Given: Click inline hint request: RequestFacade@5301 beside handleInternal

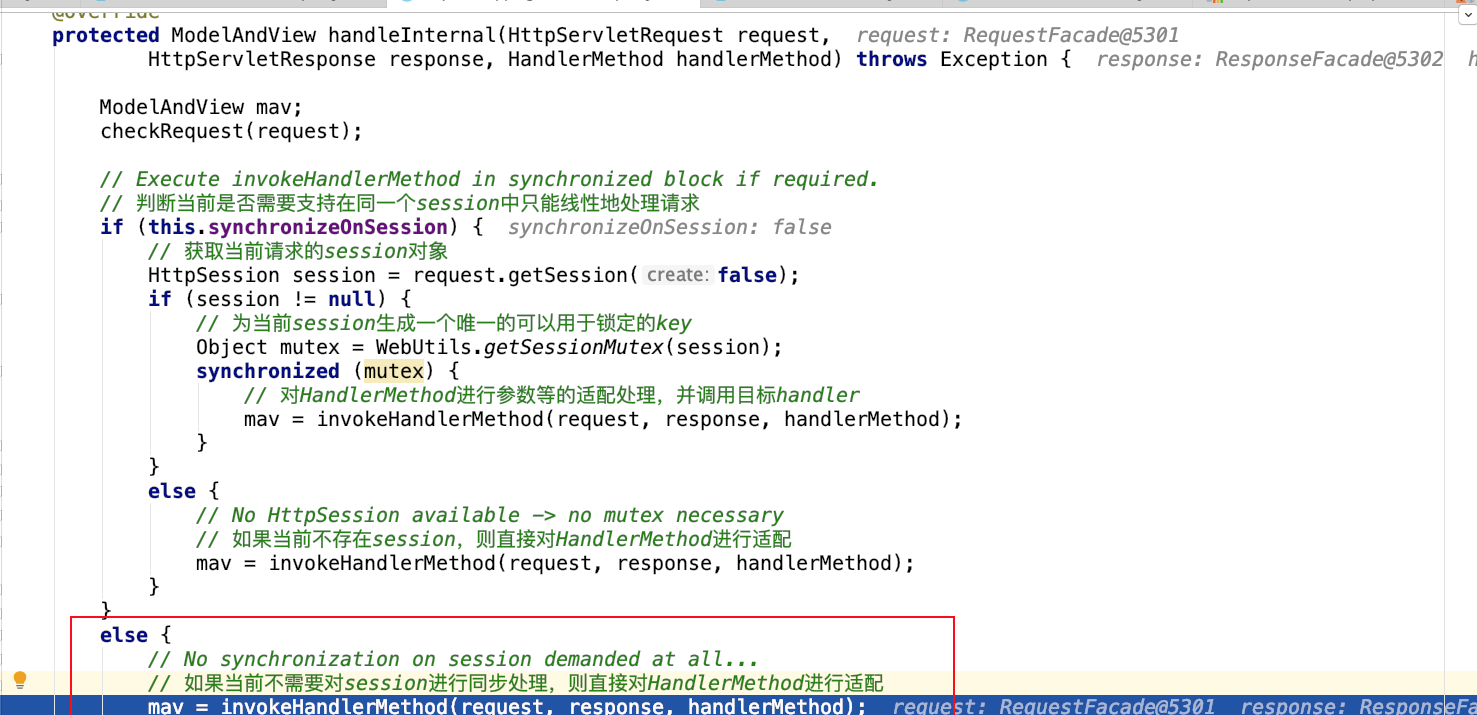Looking at the screenshot, I should 1018,35.
